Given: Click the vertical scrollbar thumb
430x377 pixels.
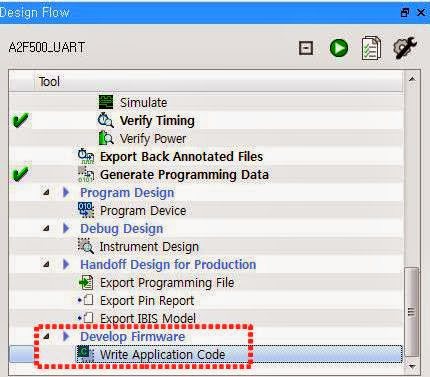Looking at the screenshot, I should pos(412,312).
